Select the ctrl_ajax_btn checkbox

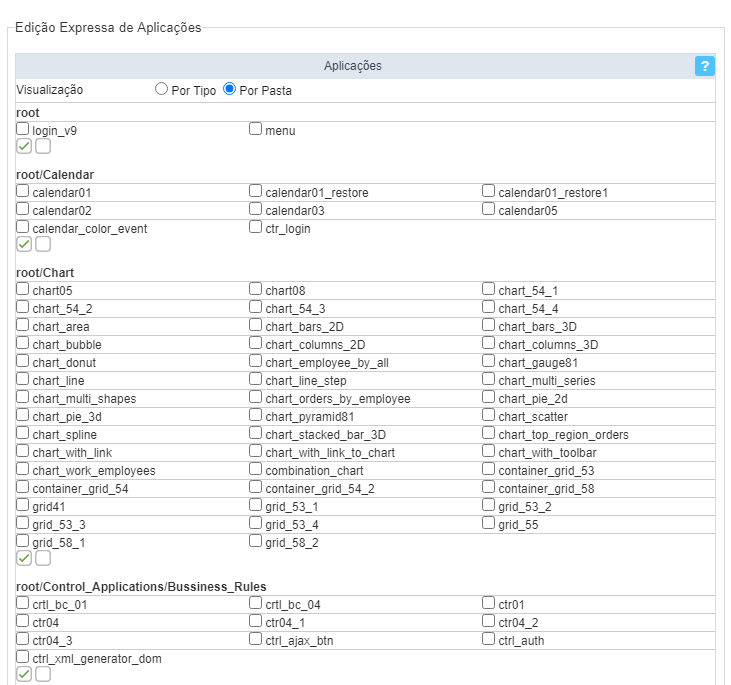(x=256, y=639)
